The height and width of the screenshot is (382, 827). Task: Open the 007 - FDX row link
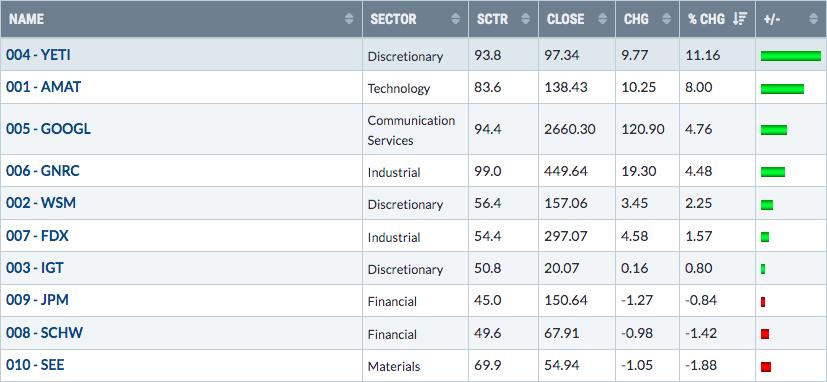(x=37, y=235)
